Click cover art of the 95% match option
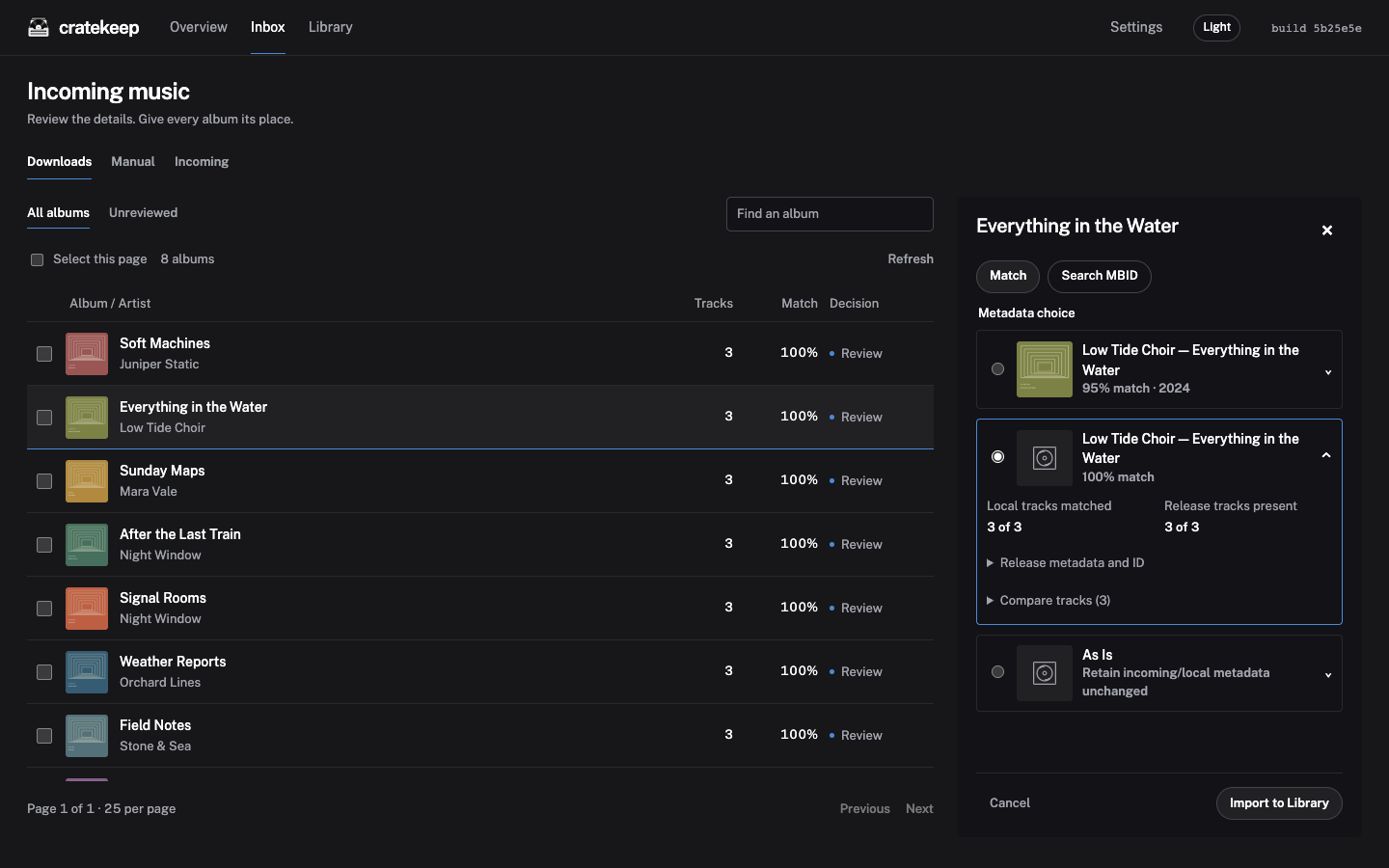1389x868 pixels. coord(1045,369)
